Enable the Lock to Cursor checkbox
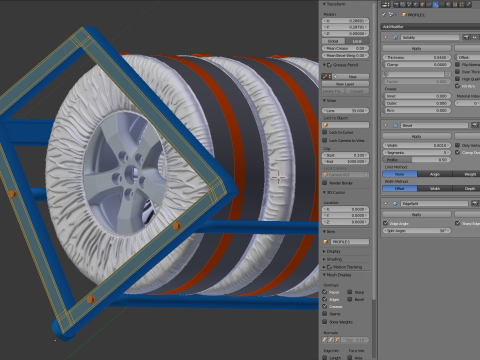This screenshot has height=360, width=480. pyautogui.click(x=325, y=132)
